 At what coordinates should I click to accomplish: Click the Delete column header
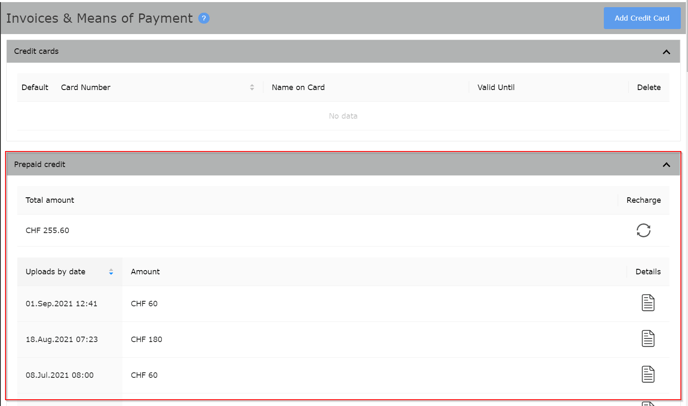648,88
